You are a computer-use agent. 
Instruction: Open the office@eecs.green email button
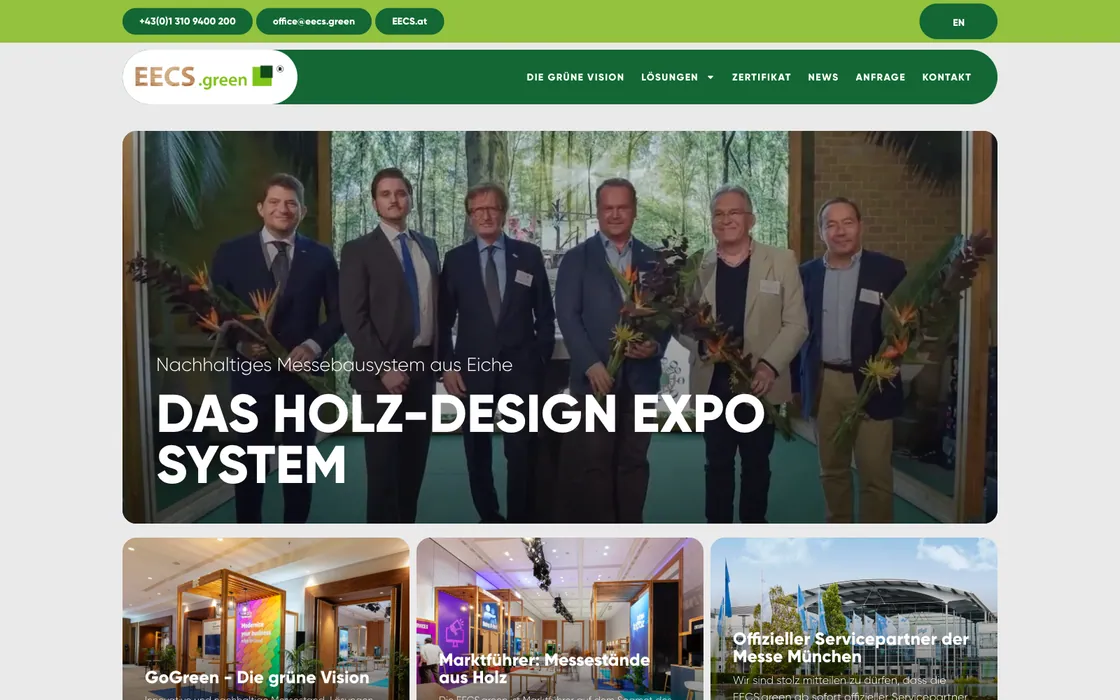(x=314, y=21)
